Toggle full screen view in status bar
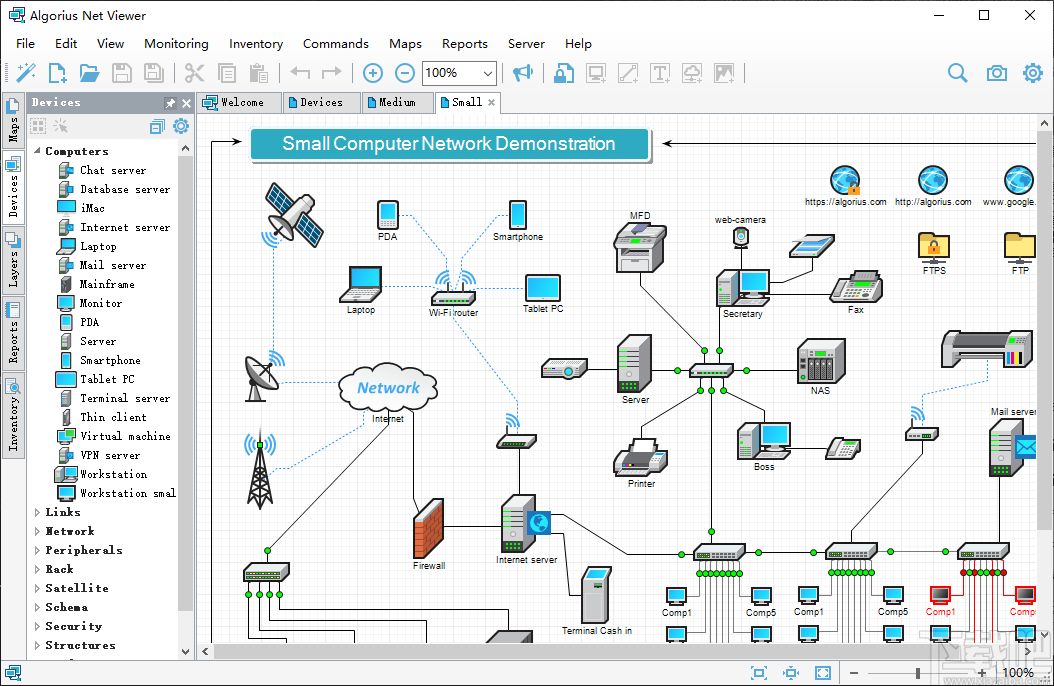 [823, 673]
